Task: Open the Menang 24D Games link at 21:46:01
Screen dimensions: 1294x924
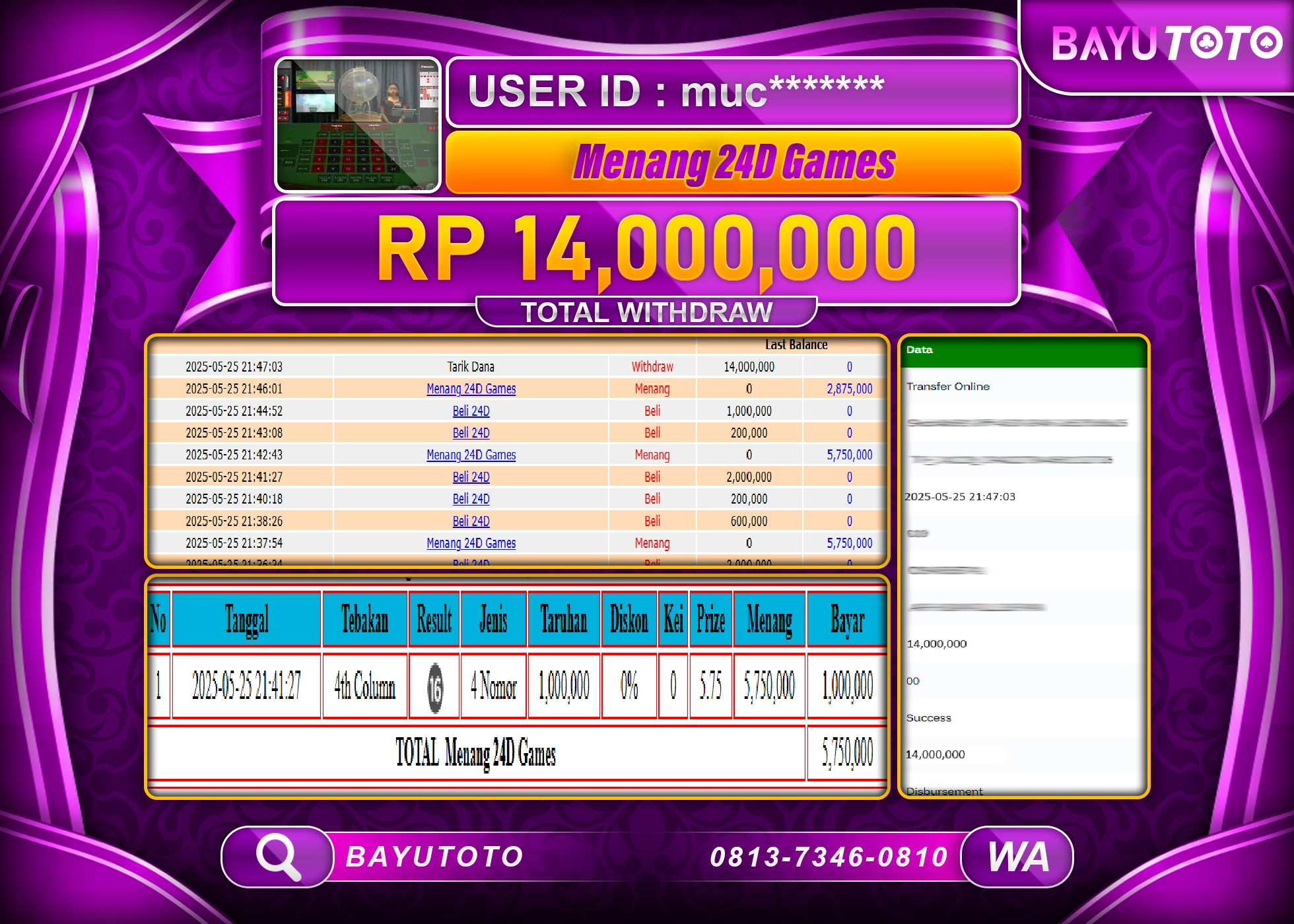Action: pyautogui.click(x=471, y=389)
